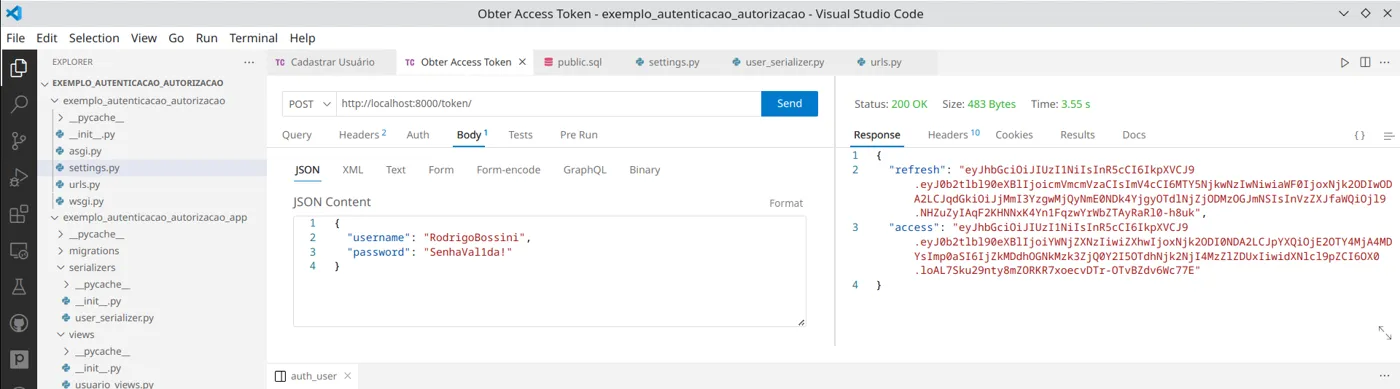Open the Explorer view in activity bar
The image size is (1400, 389).
coord(18,68)
